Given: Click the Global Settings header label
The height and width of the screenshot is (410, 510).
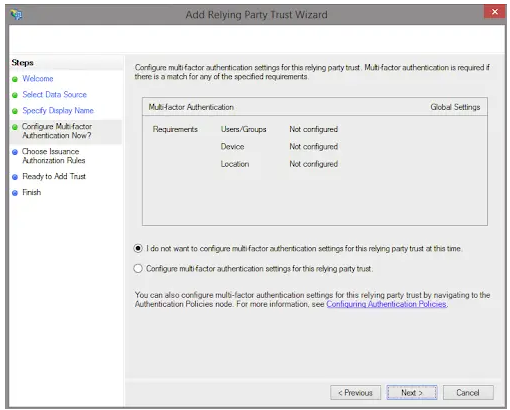Looking at the screenshot, I should point(455,107).
